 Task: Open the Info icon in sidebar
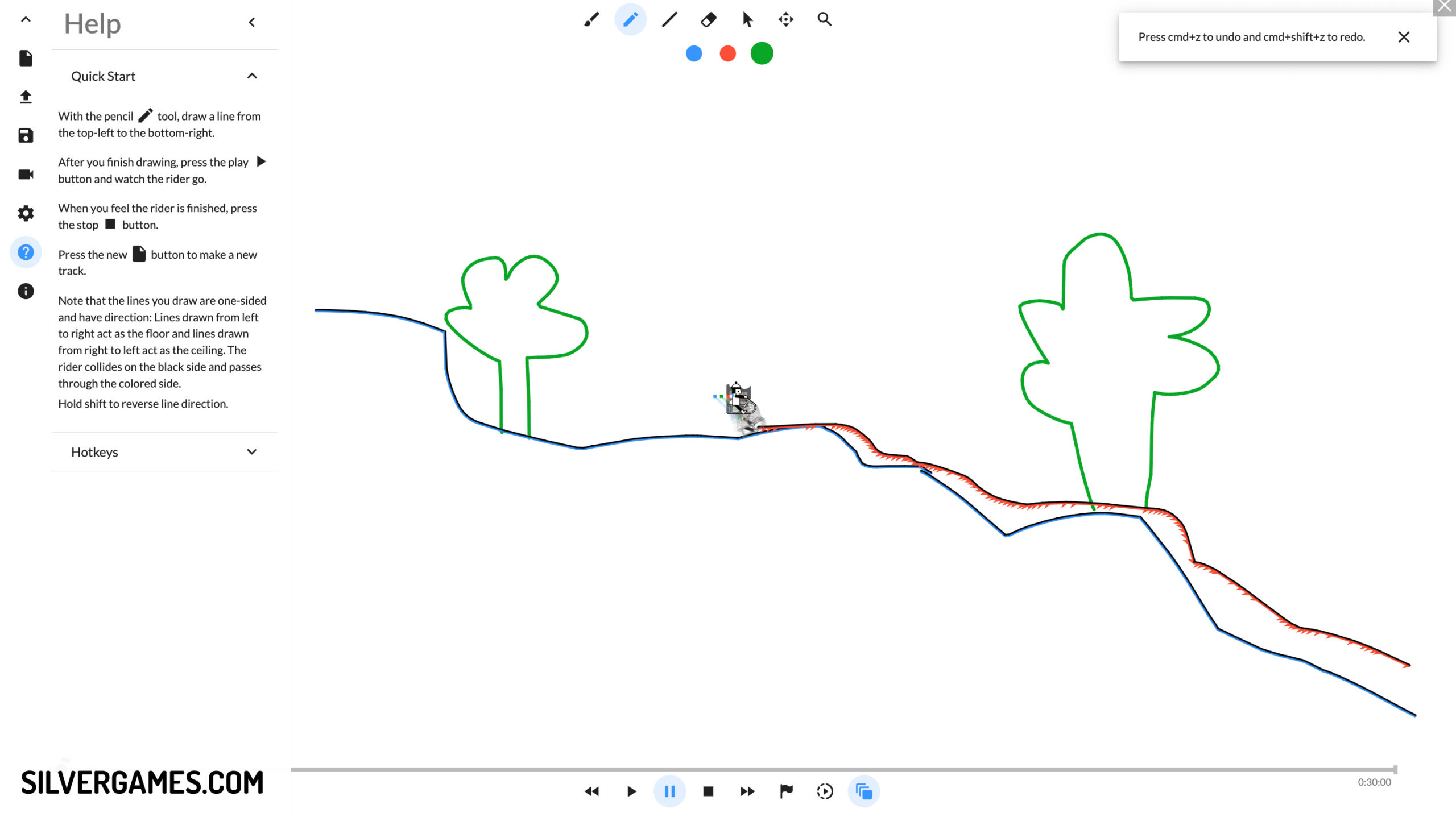pos(26,291)
